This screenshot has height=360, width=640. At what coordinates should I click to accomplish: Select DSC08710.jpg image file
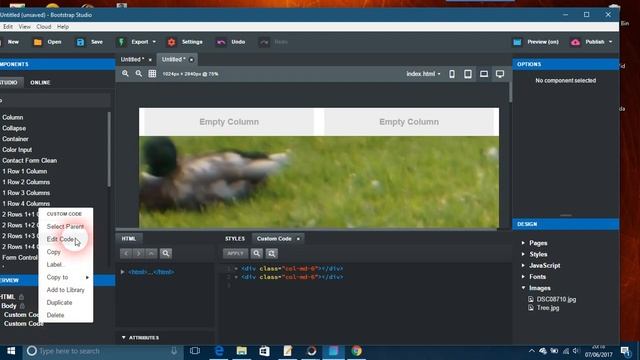pyautogui.click(x=552, y=299)
